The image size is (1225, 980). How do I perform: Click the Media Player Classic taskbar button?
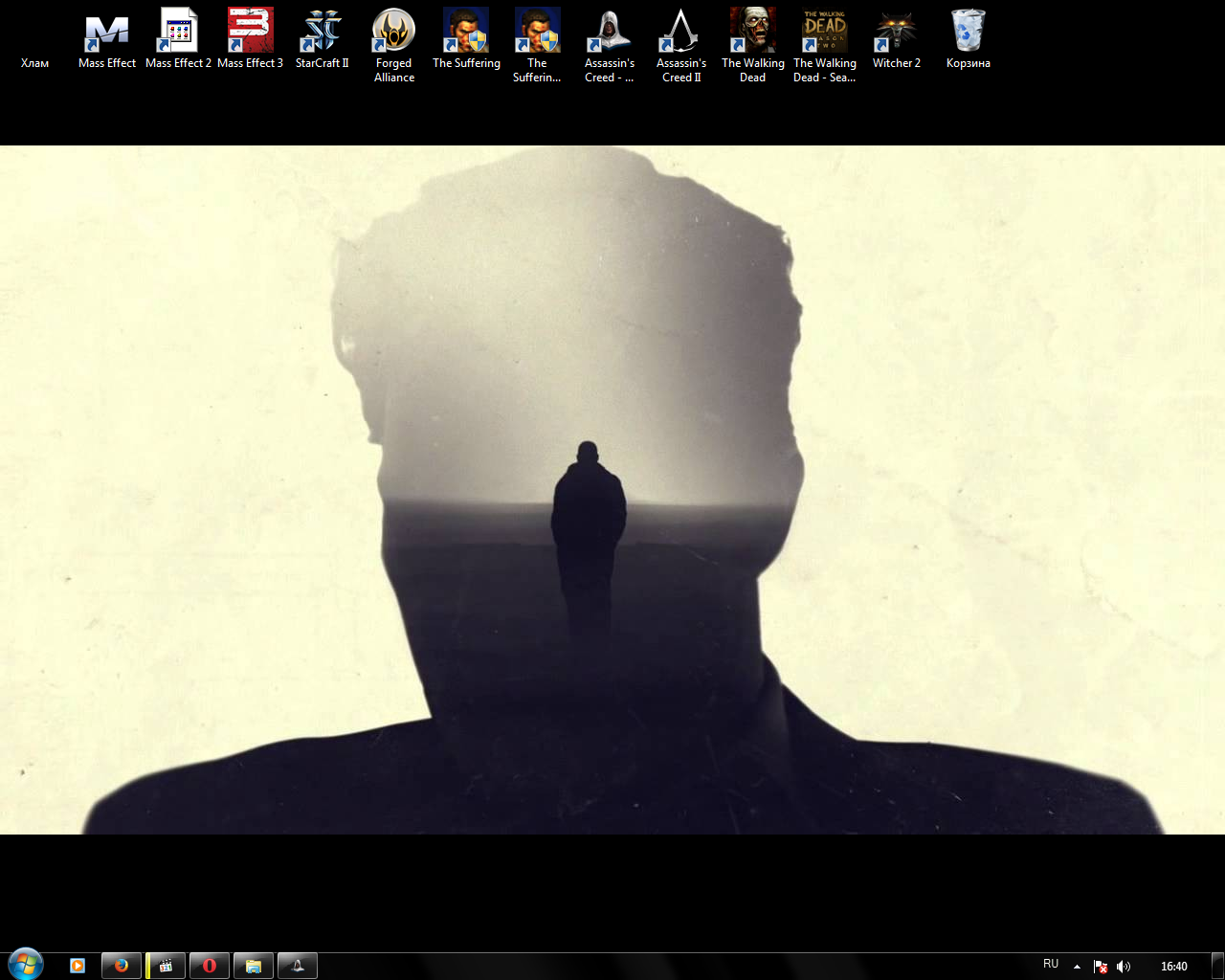coord(166,966)
